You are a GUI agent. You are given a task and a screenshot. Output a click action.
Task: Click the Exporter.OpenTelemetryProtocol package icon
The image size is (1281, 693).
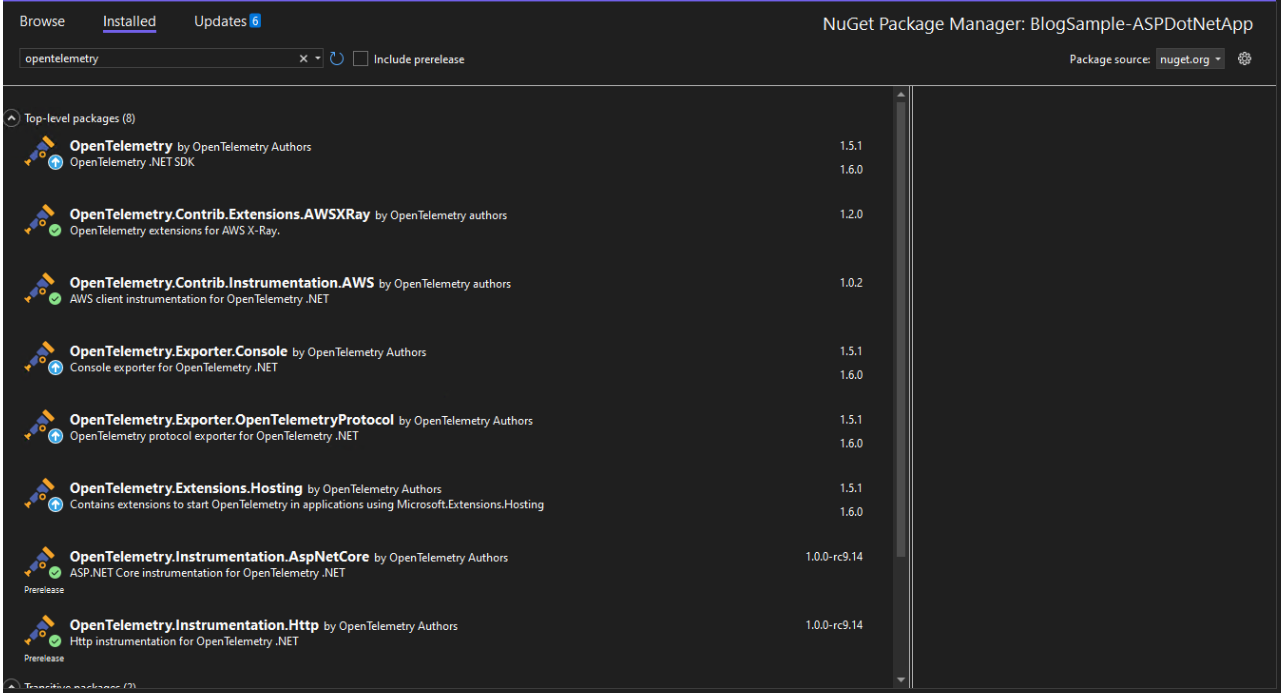click(x=40, y=425)
